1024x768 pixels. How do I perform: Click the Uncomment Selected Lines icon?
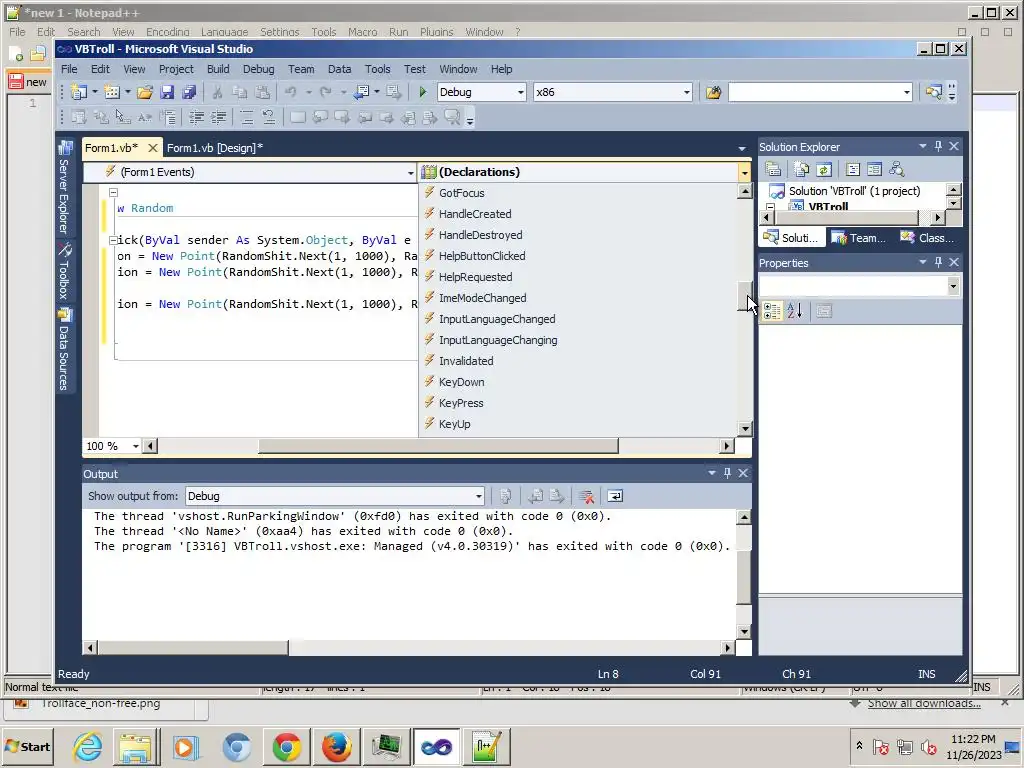click(268, 118)
